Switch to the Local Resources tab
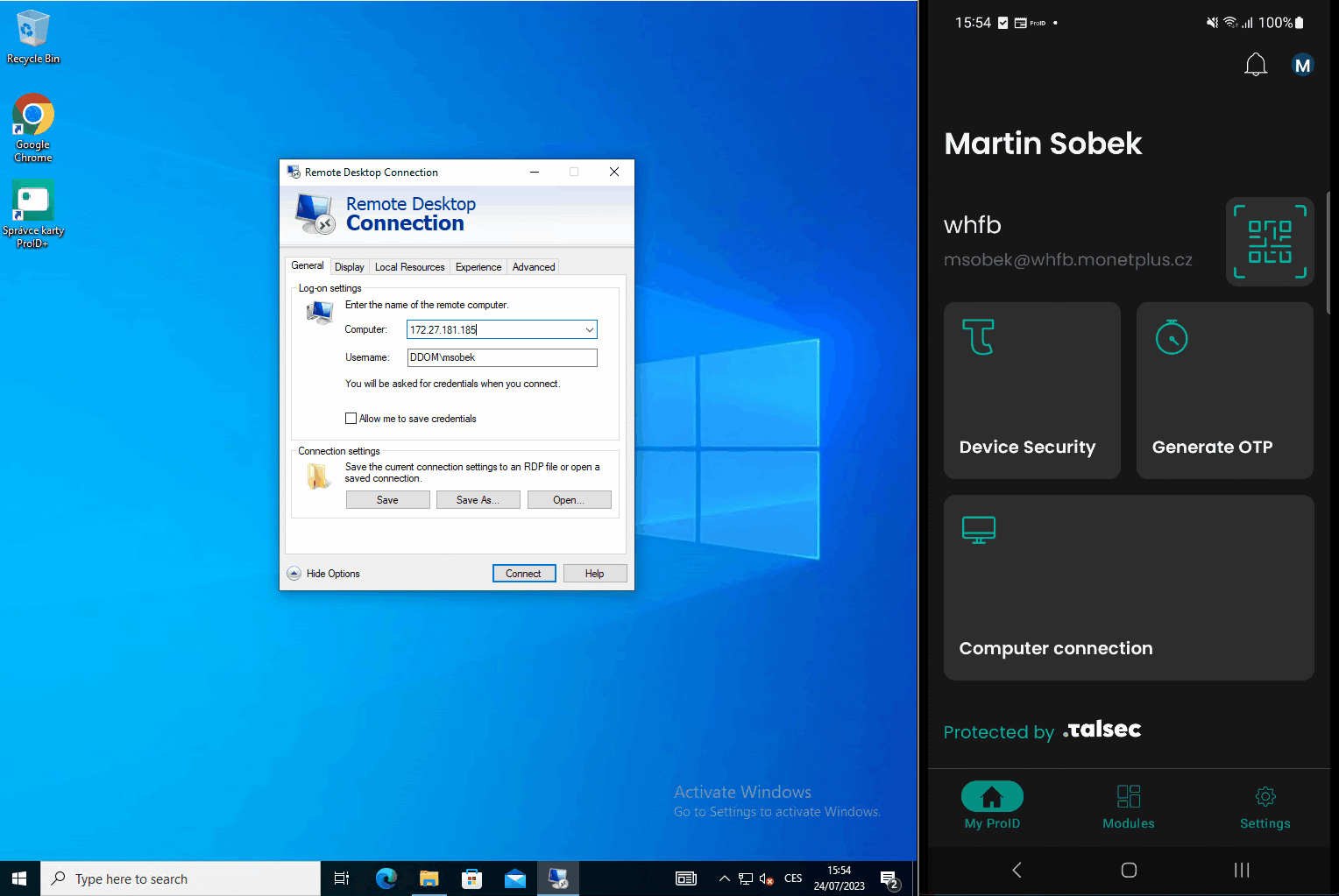Image resolution: width=1339 pixels, height=896 pixels. click(x=409, y=266)
